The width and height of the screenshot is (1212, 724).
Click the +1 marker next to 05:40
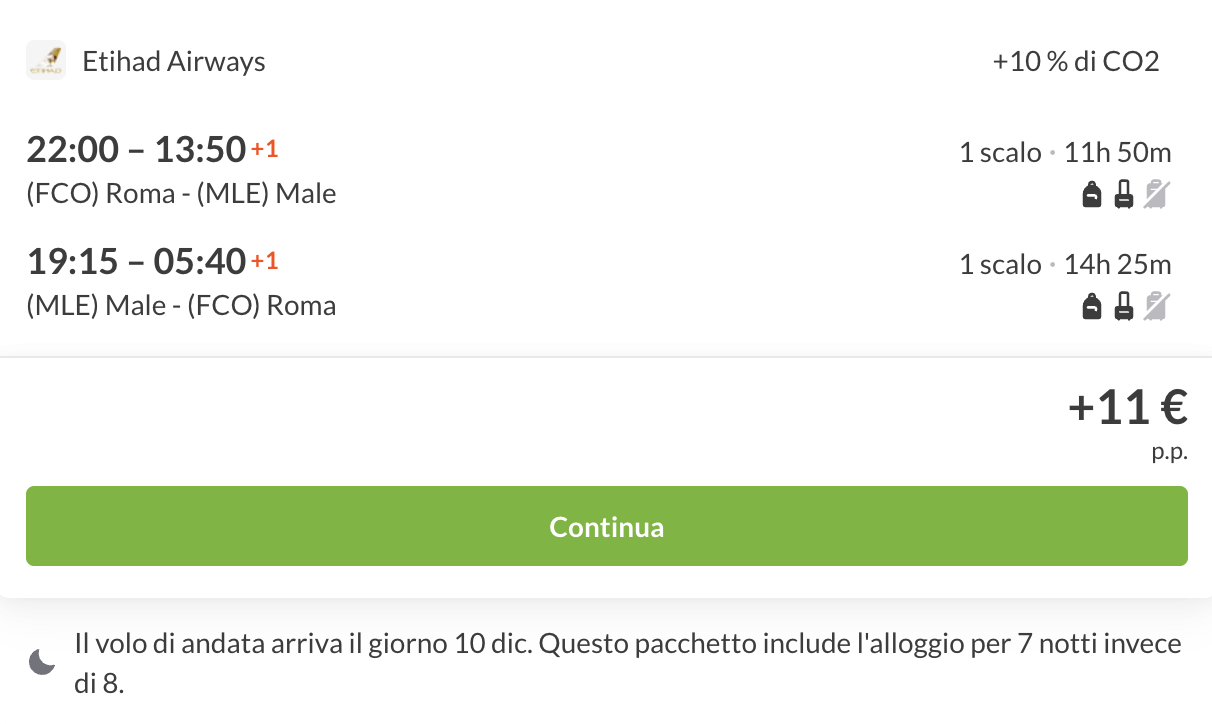(264, 262)
